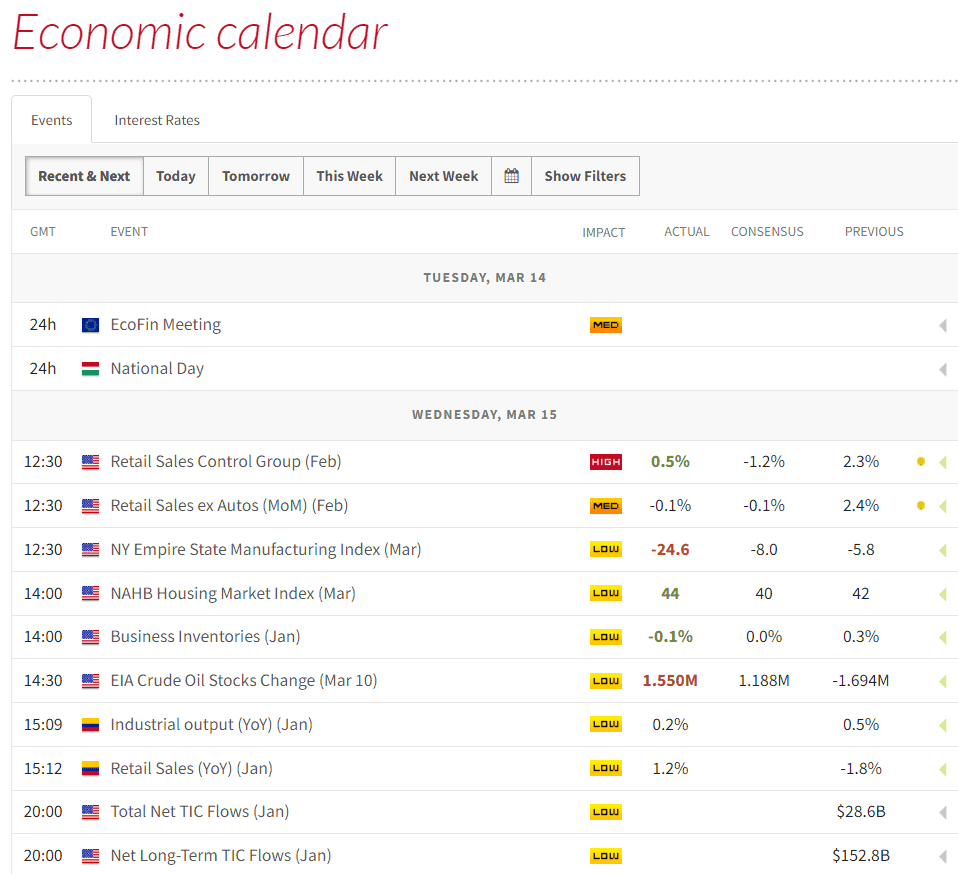958x874 pixels.
Task: Click NAHB Housing Market Index (Mar) event
Action: [x=233, y=593]
